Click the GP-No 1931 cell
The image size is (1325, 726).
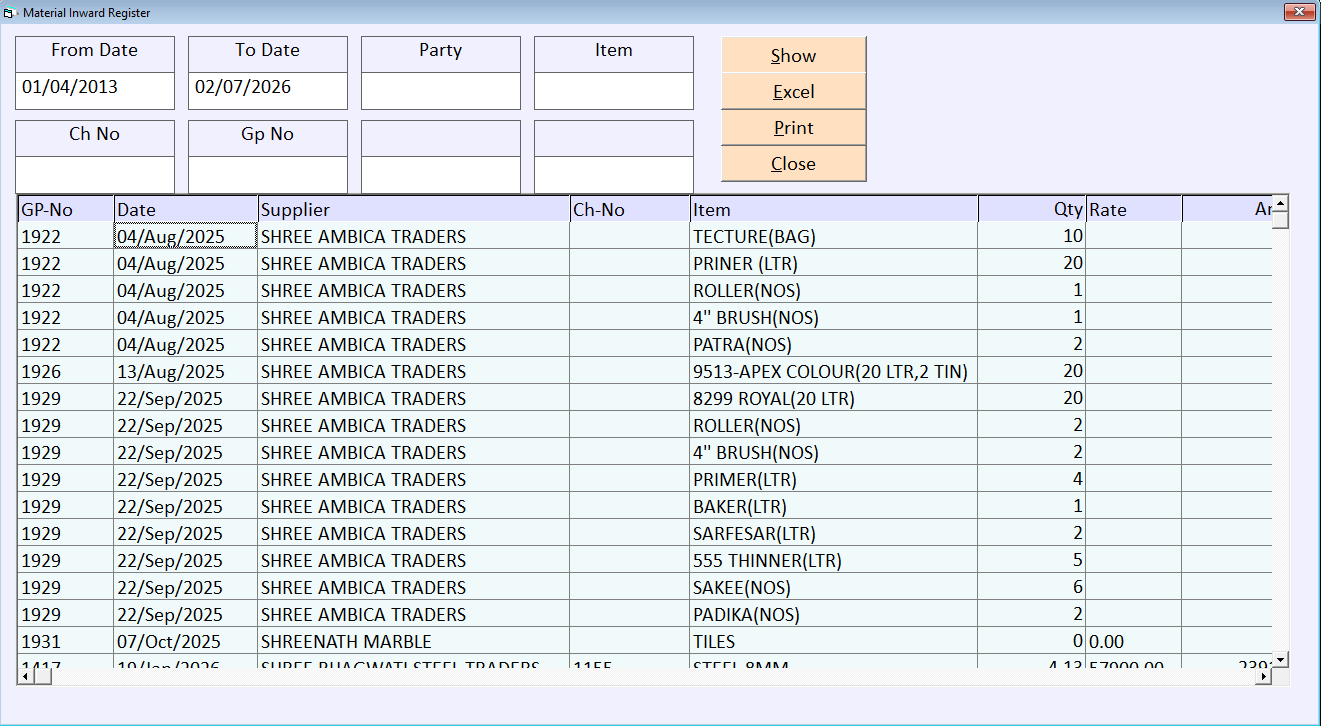pyautogui.click(x=66, y=641)
